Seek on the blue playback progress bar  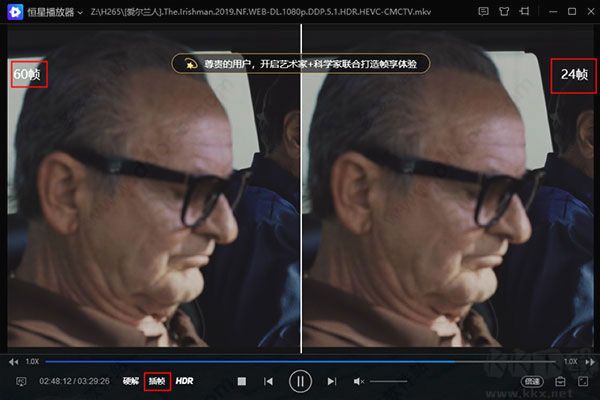[x=300, y=361]
